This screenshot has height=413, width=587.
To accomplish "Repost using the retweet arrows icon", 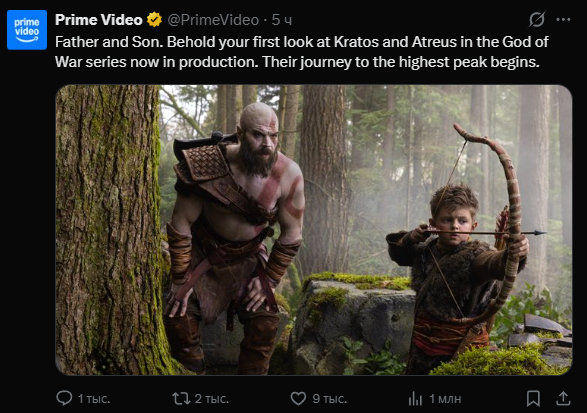I will point(181,398).
